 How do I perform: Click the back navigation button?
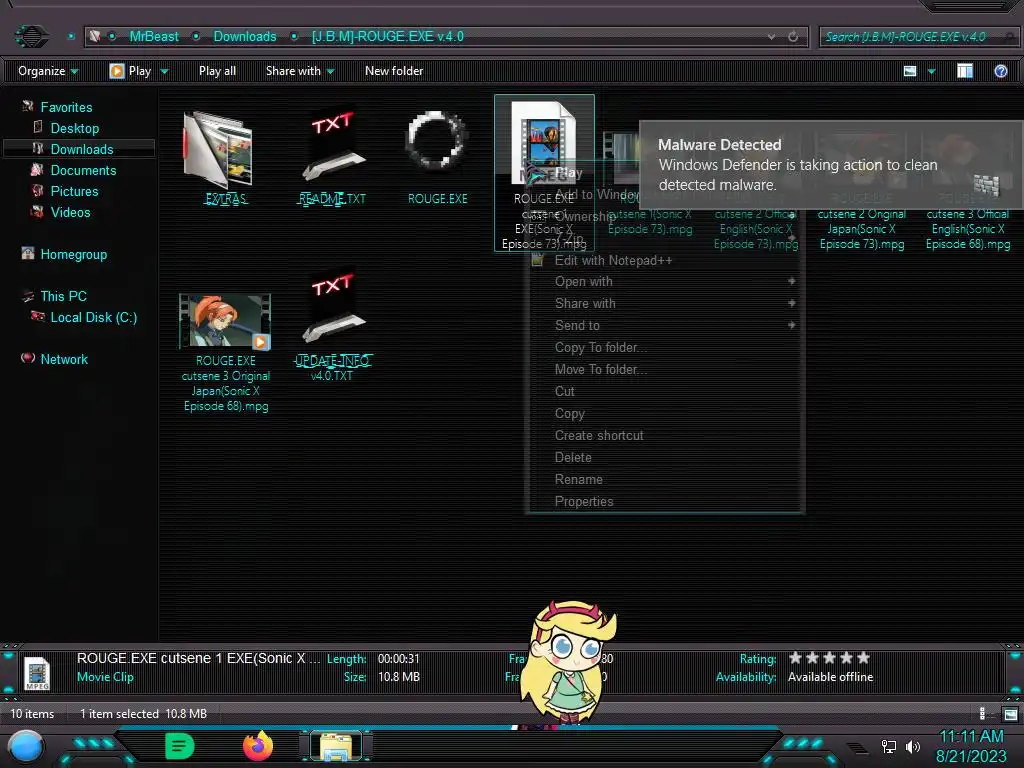[31, 36]
